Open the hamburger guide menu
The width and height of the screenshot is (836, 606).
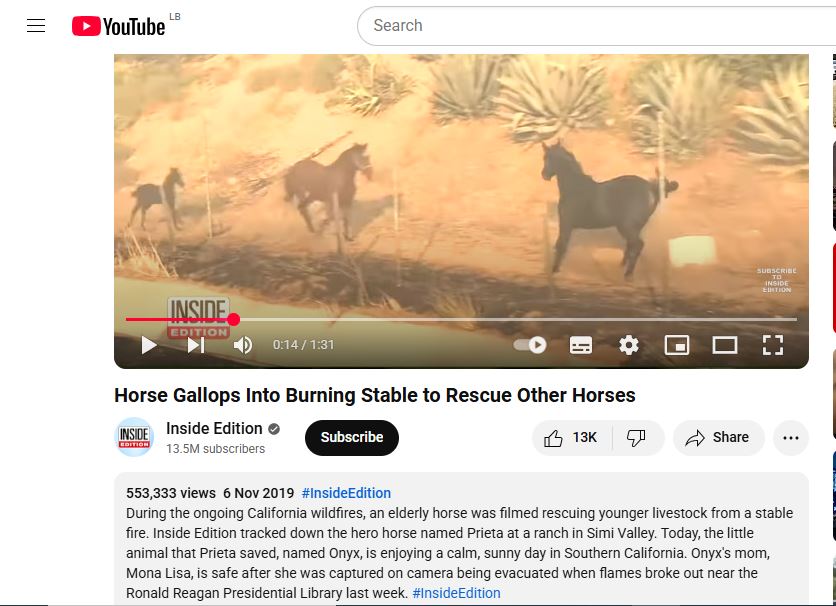click(36, 26)
